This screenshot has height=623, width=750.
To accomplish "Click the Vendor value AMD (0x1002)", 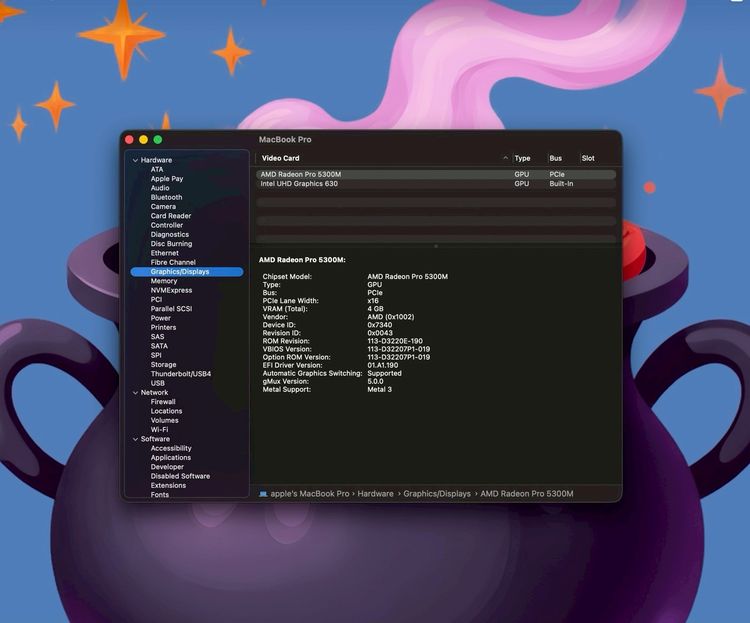I will coord(391,317).
